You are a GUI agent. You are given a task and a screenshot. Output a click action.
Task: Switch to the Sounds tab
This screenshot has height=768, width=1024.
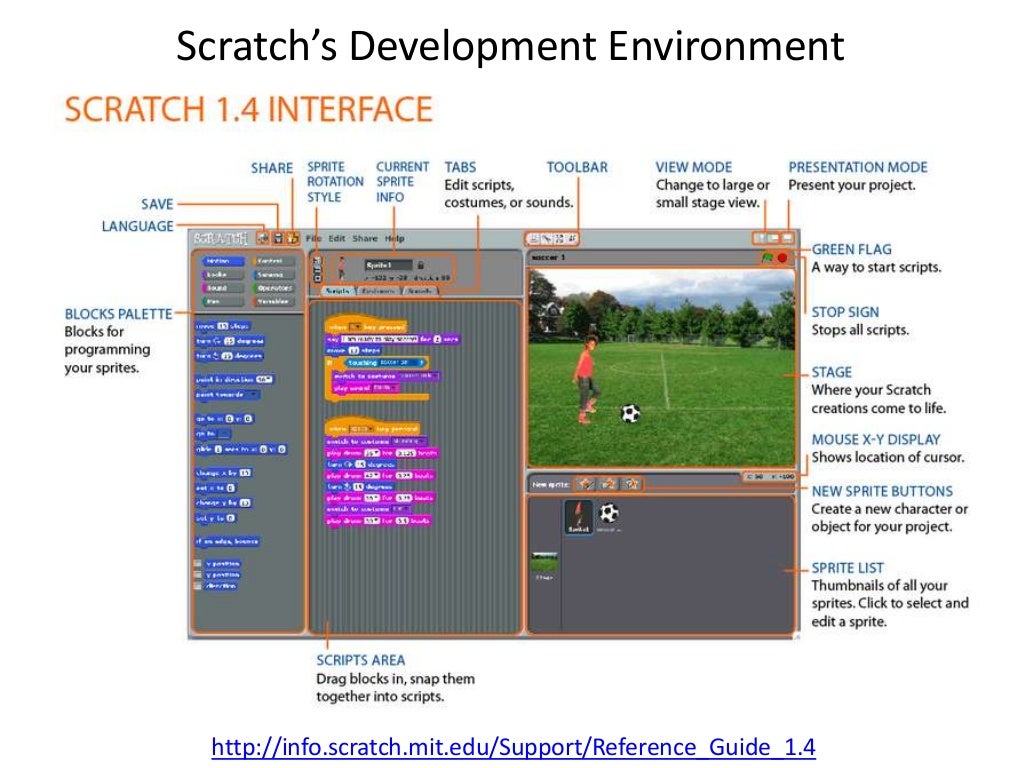(x=419, y=291)
